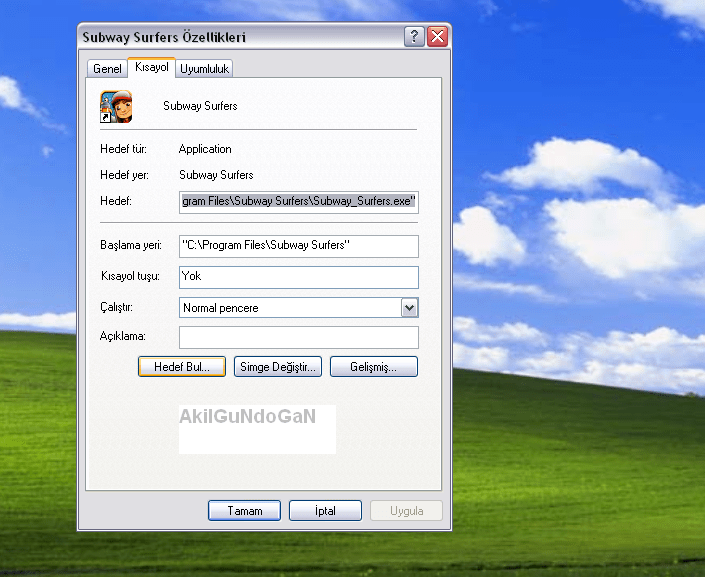Click the question mark help button

414,37
